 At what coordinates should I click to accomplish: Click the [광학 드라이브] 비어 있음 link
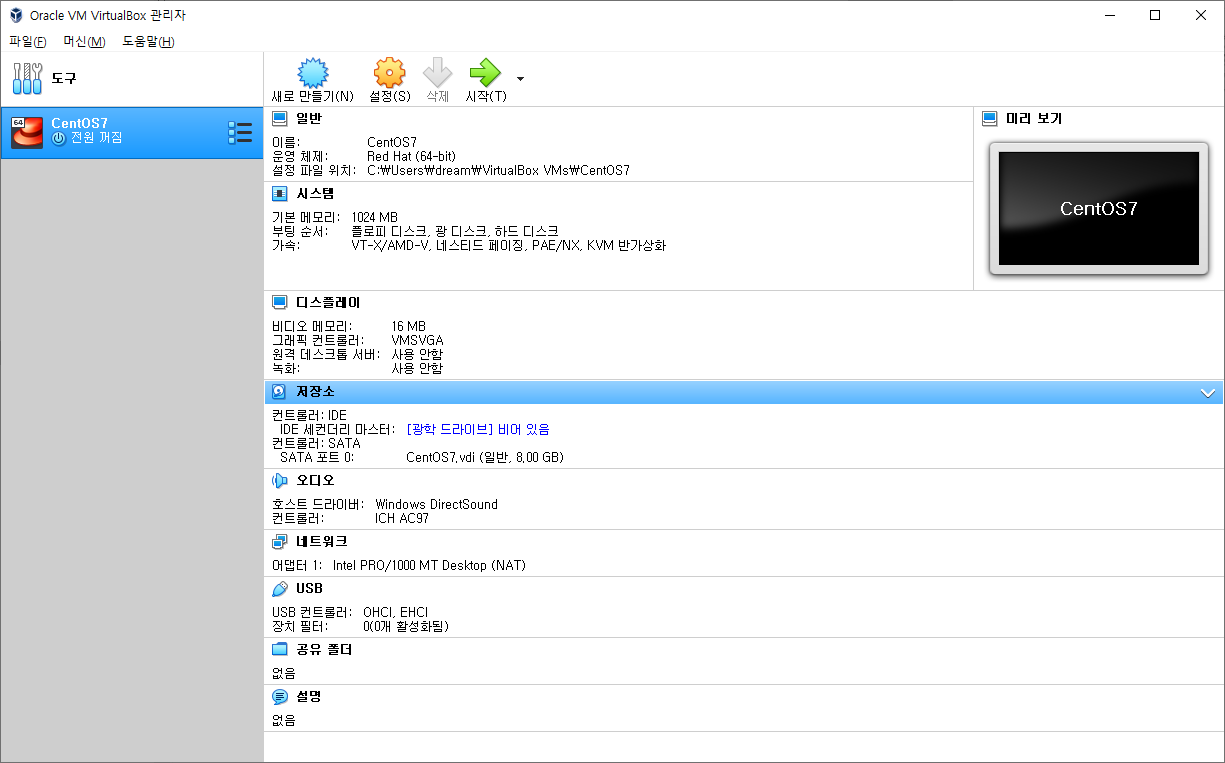pyautogui.click(x=478, y=429)
